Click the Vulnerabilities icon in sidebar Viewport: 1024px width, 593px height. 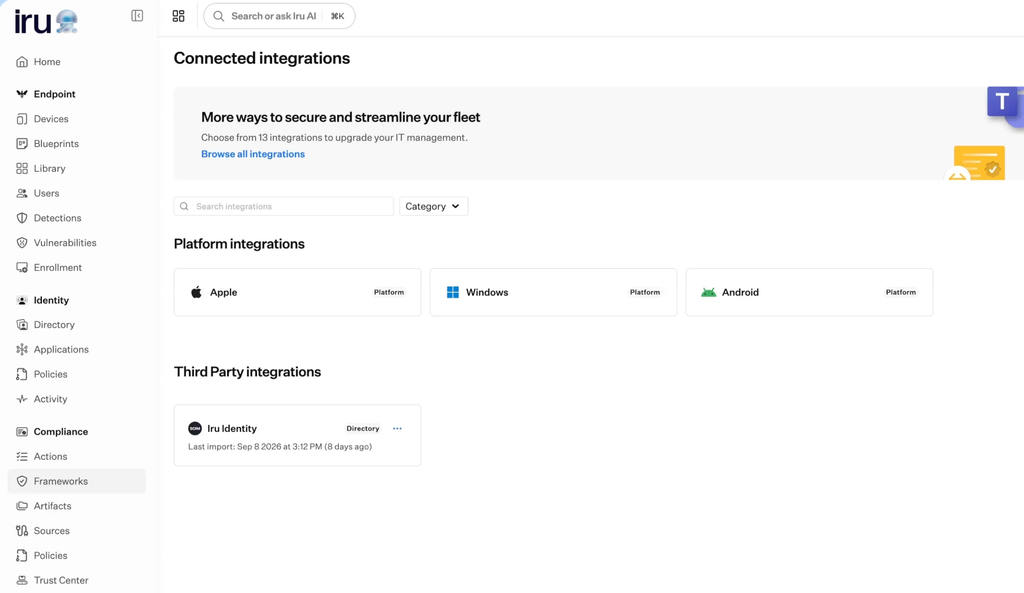point(22,243)
